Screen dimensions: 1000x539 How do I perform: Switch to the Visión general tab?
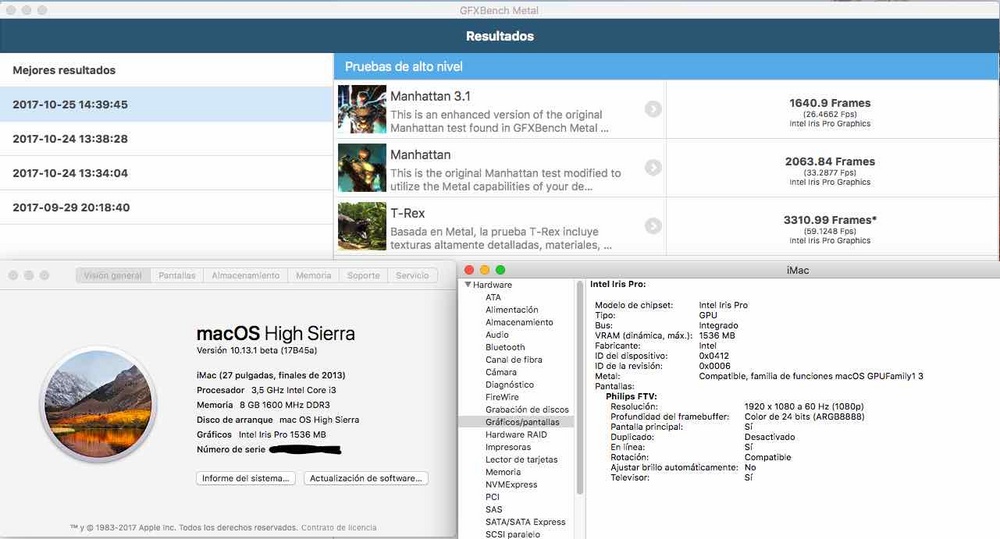113,276
